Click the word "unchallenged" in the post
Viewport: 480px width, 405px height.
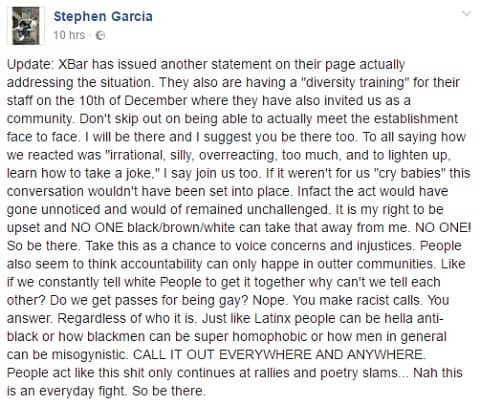pos(287,210)
